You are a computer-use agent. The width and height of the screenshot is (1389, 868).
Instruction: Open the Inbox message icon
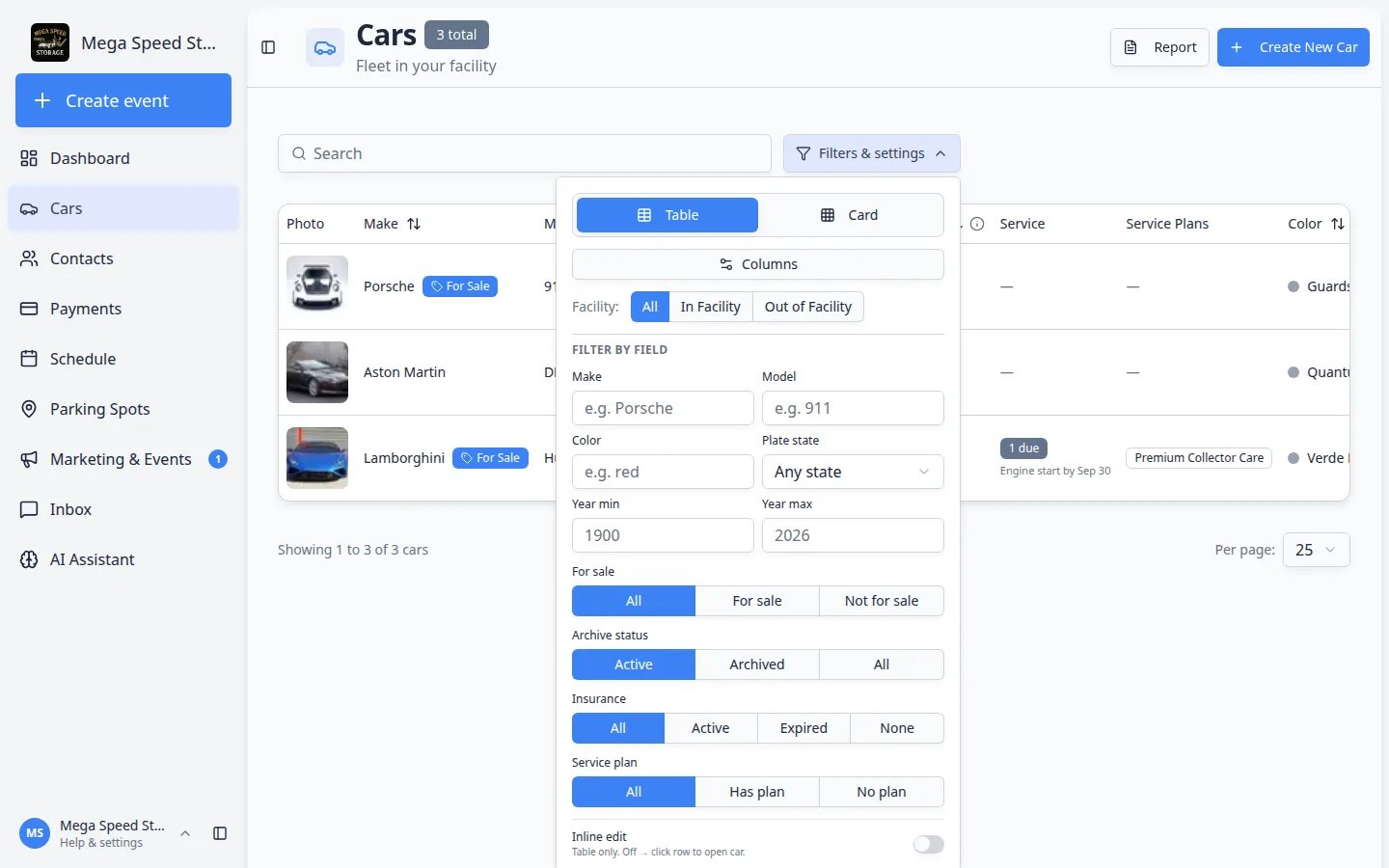tap(29, 509)
